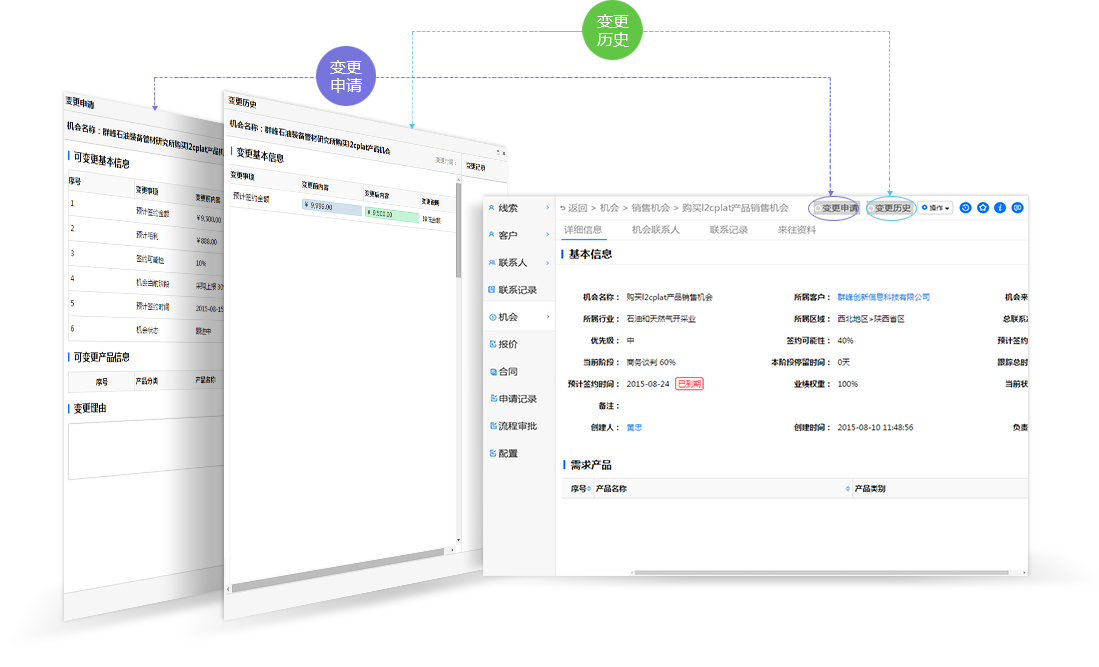Expand the 线索 sidebar chevron
Image resolution: width=1099 pixels, height=667 pixels.
547,208
